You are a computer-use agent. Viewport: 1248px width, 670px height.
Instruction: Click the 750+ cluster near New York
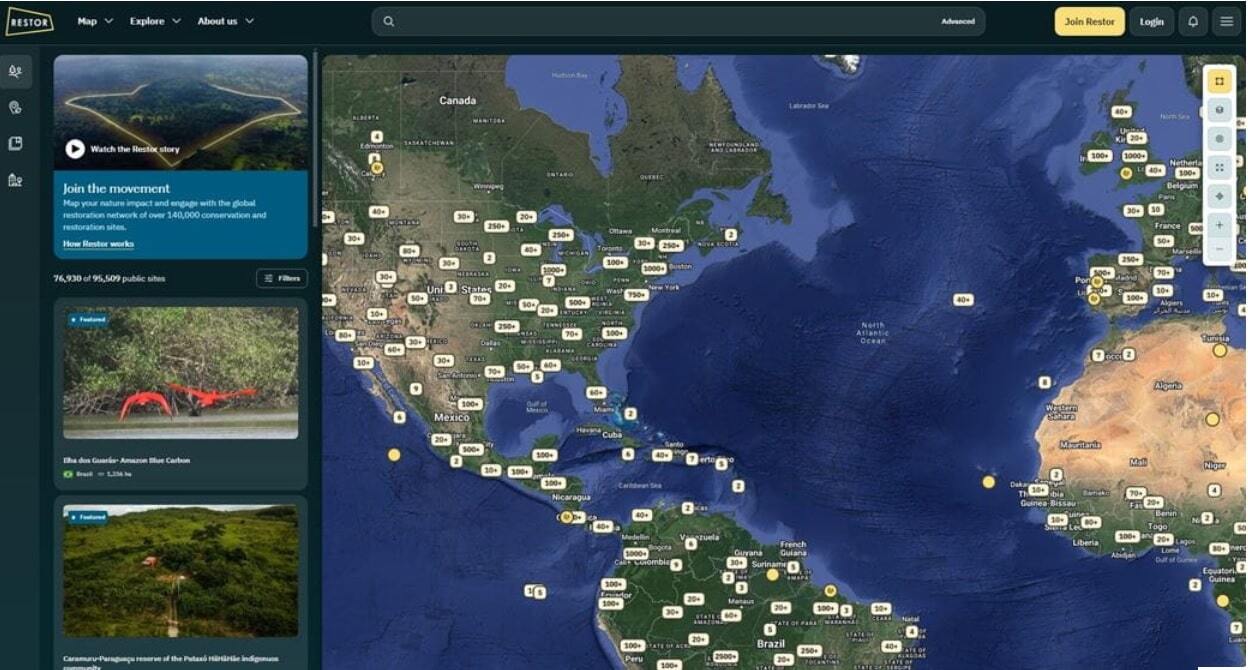point(636,295)
